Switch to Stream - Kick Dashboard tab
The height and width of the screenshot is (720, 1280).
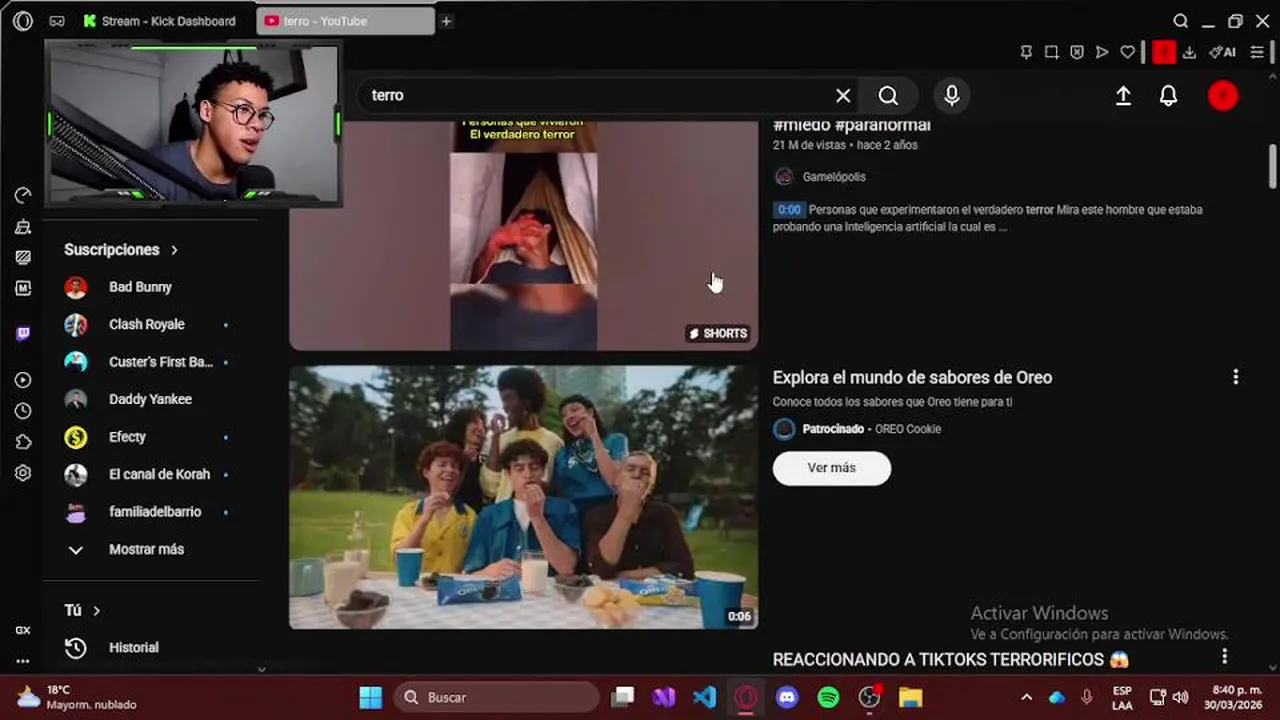point(160,21)
